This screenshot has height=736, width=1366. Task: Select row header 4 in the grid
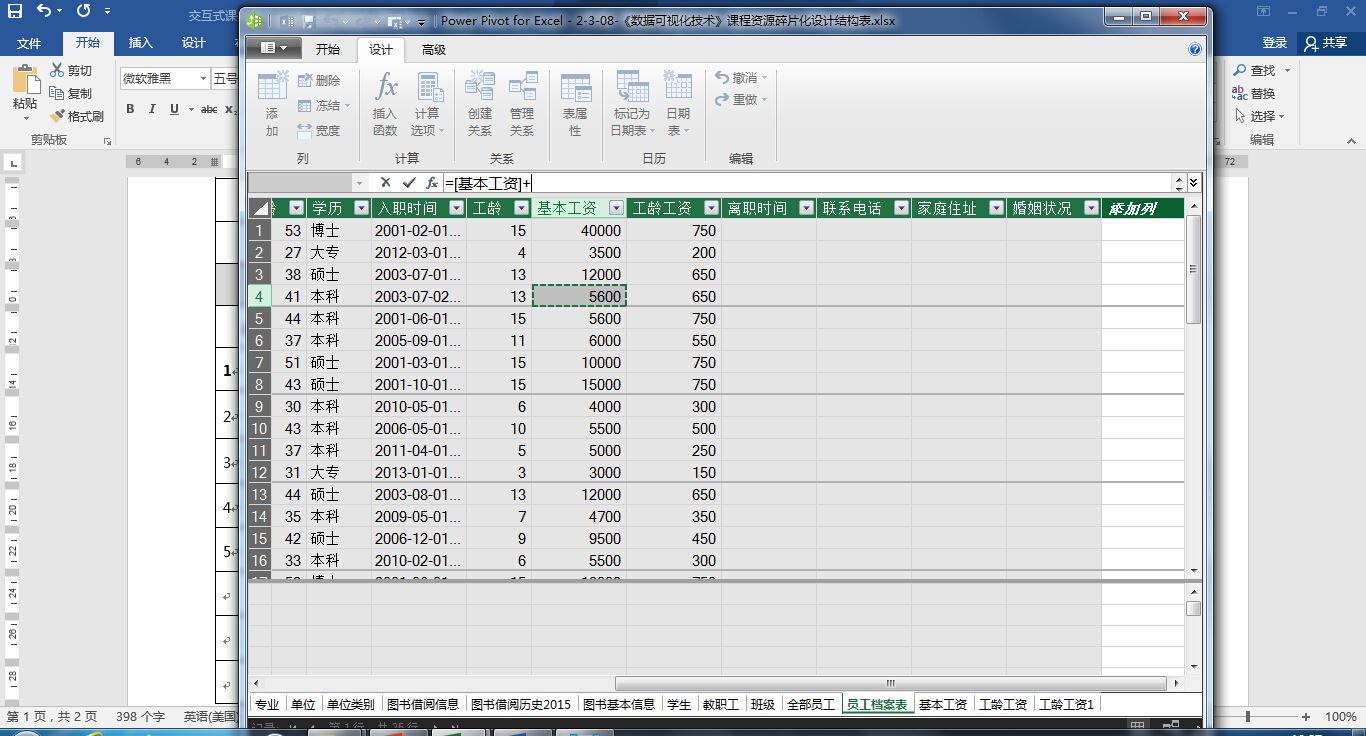click(259, 296)
